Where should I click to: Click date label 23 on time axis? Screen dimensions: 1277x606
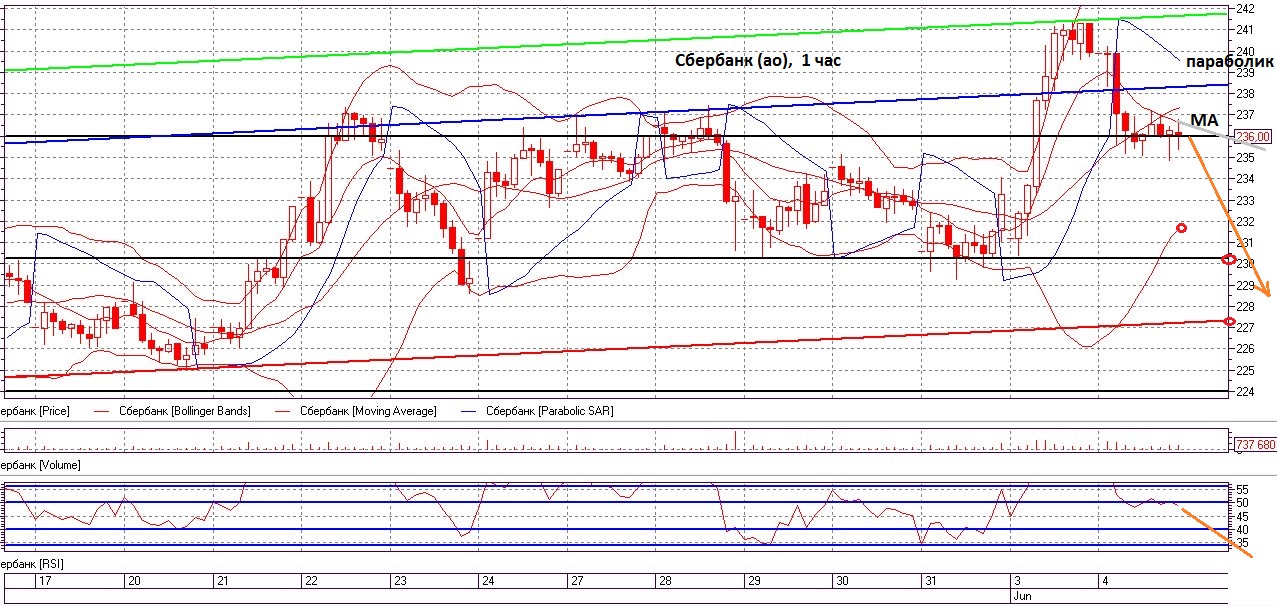400,580
